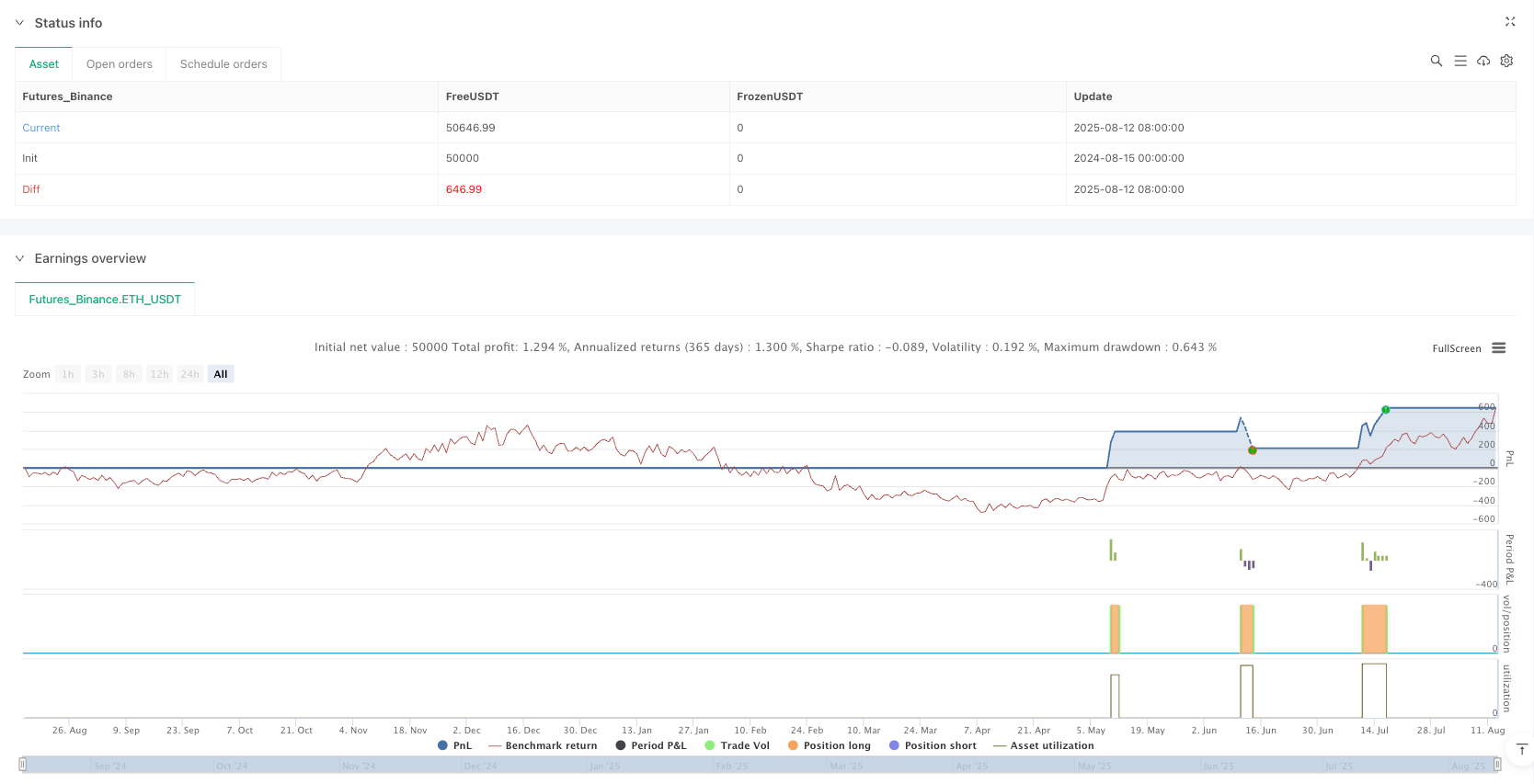Screen dimensions: 1534x784
Task: Hide the Position long series
Action: pyautogui.click(x=829, y=745)
